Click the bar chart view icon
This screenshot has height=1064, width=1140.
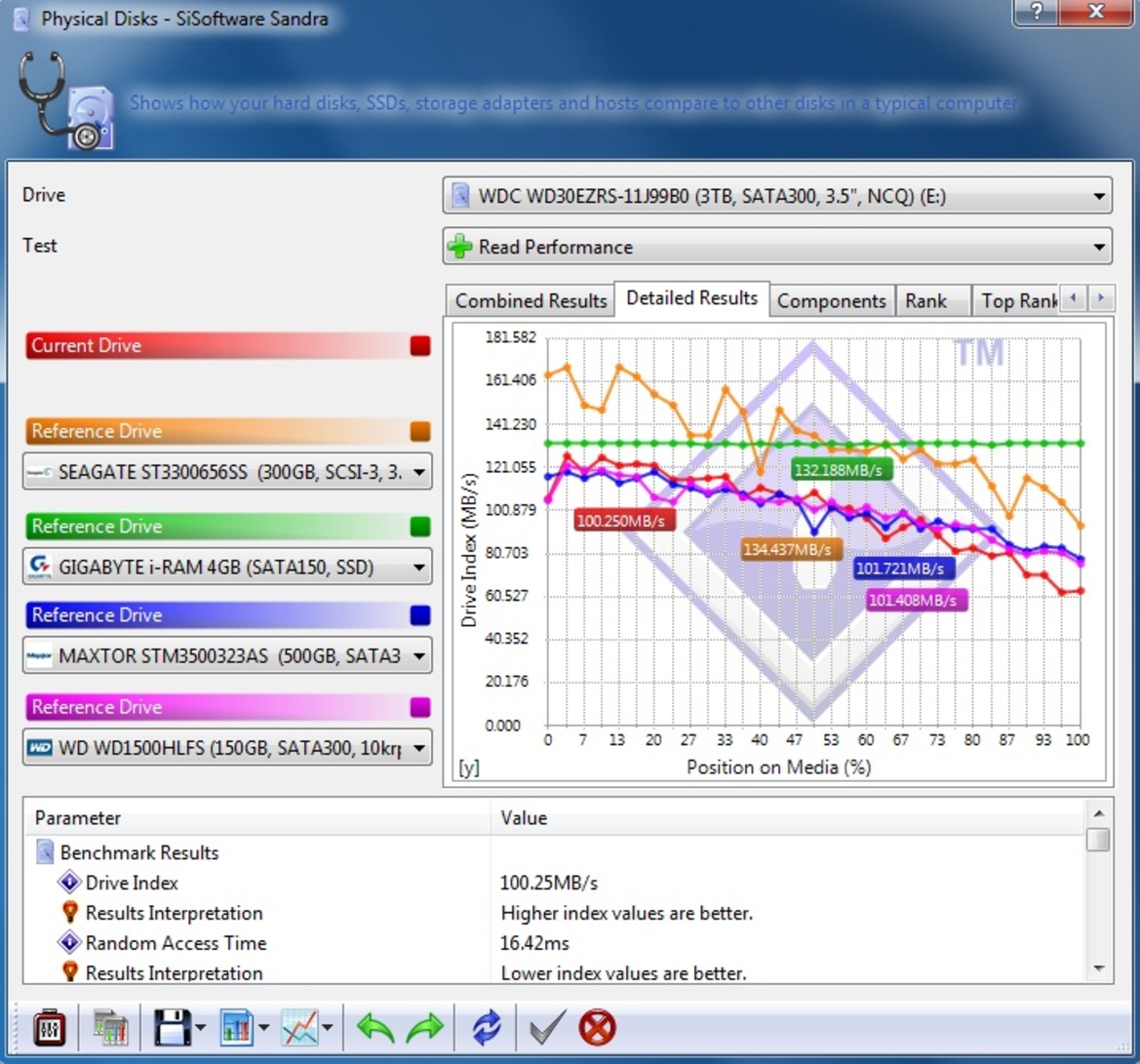click(x=236, y=1028)
